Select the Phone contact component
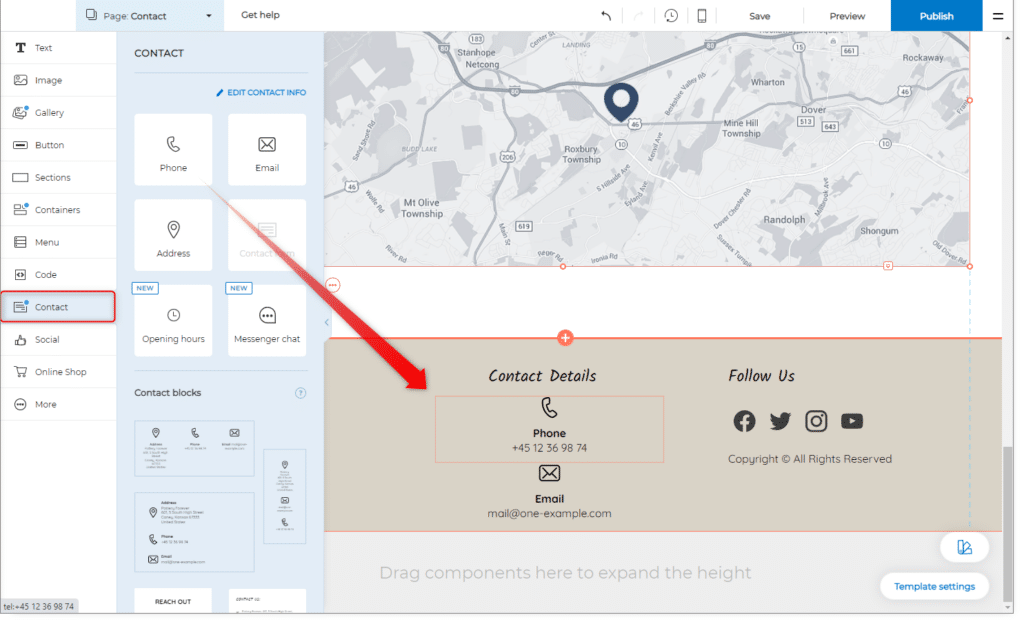 pyautogui.click(x=173, y=150)
